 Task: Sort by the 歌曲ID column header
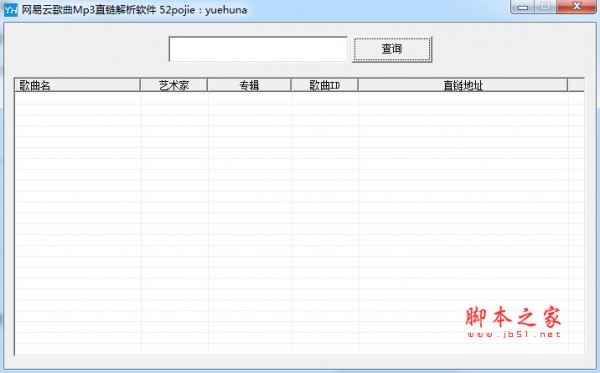point(325,85)
